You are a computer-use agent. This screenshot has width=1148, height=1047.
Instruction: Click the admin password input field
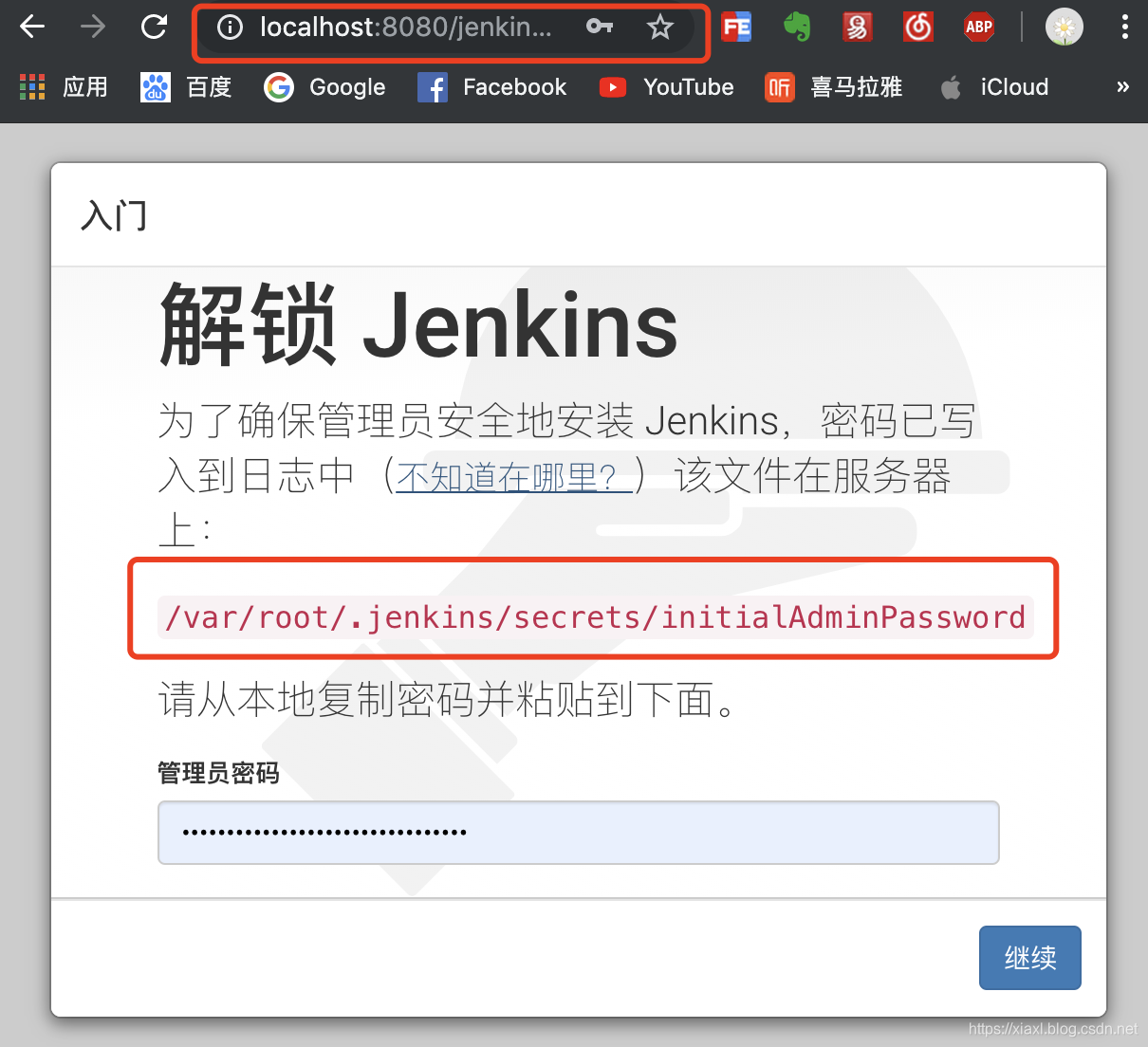click(x=579, y=832)
